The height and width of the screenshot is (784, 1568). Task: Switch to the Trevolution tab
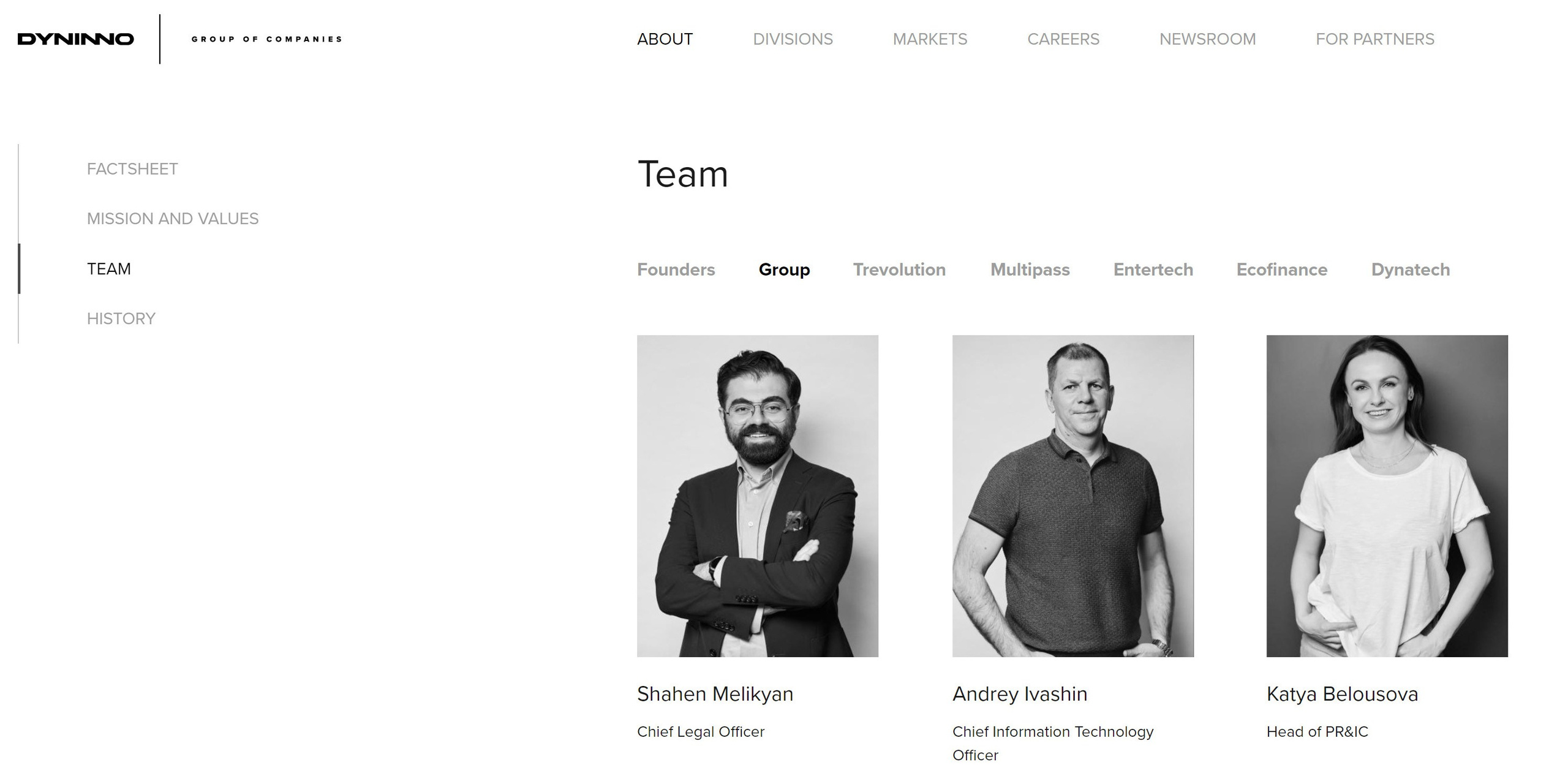pos(899,269)
